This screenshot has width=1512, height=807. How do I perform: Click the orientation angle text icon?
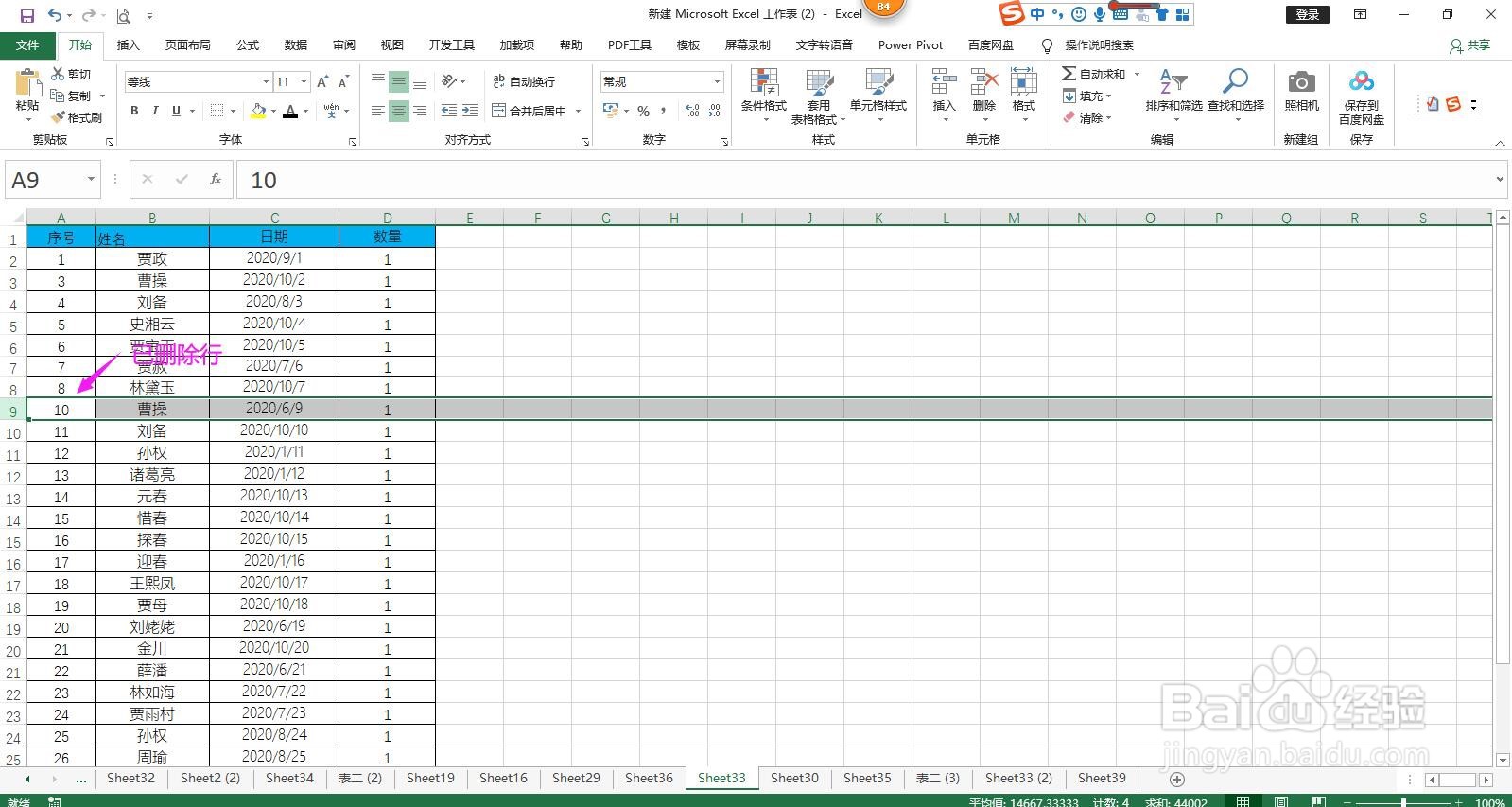(451, 81)
